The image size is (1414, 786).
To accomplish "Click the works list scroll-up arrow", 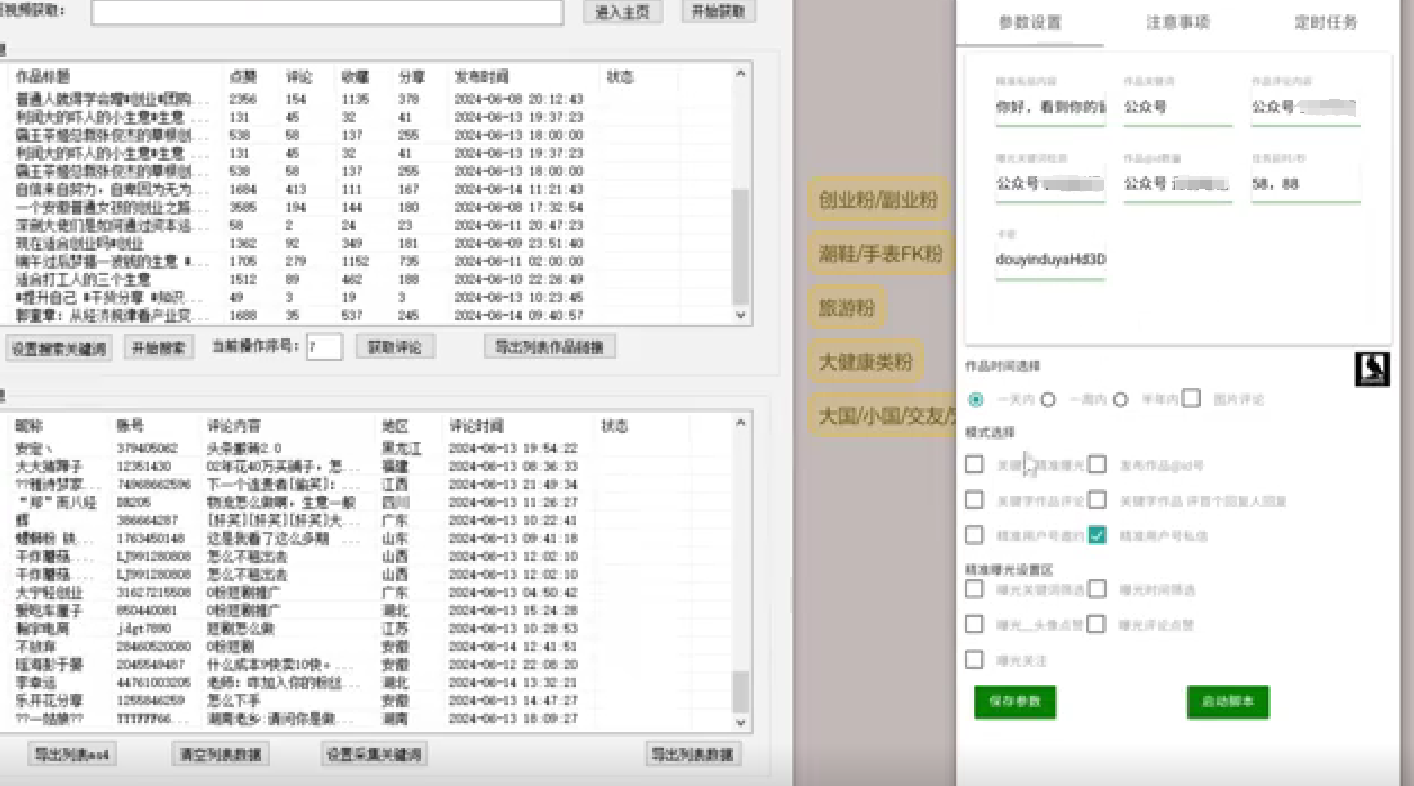I will 741,74.
